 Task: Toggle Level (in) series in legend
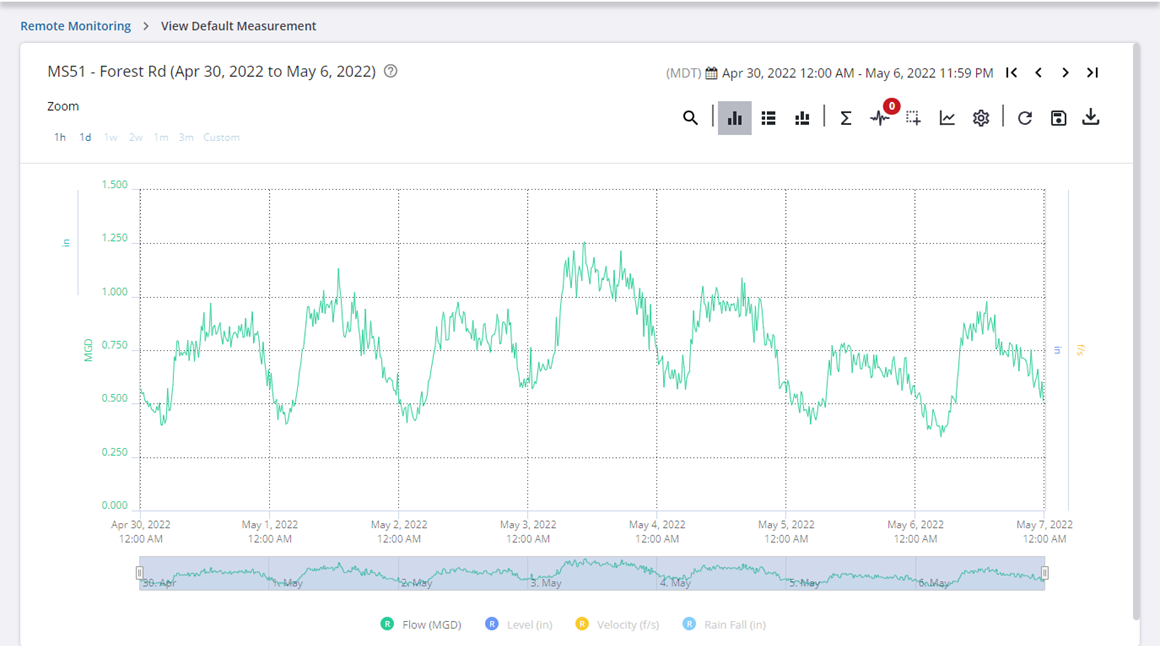click(x=519, y=624)
